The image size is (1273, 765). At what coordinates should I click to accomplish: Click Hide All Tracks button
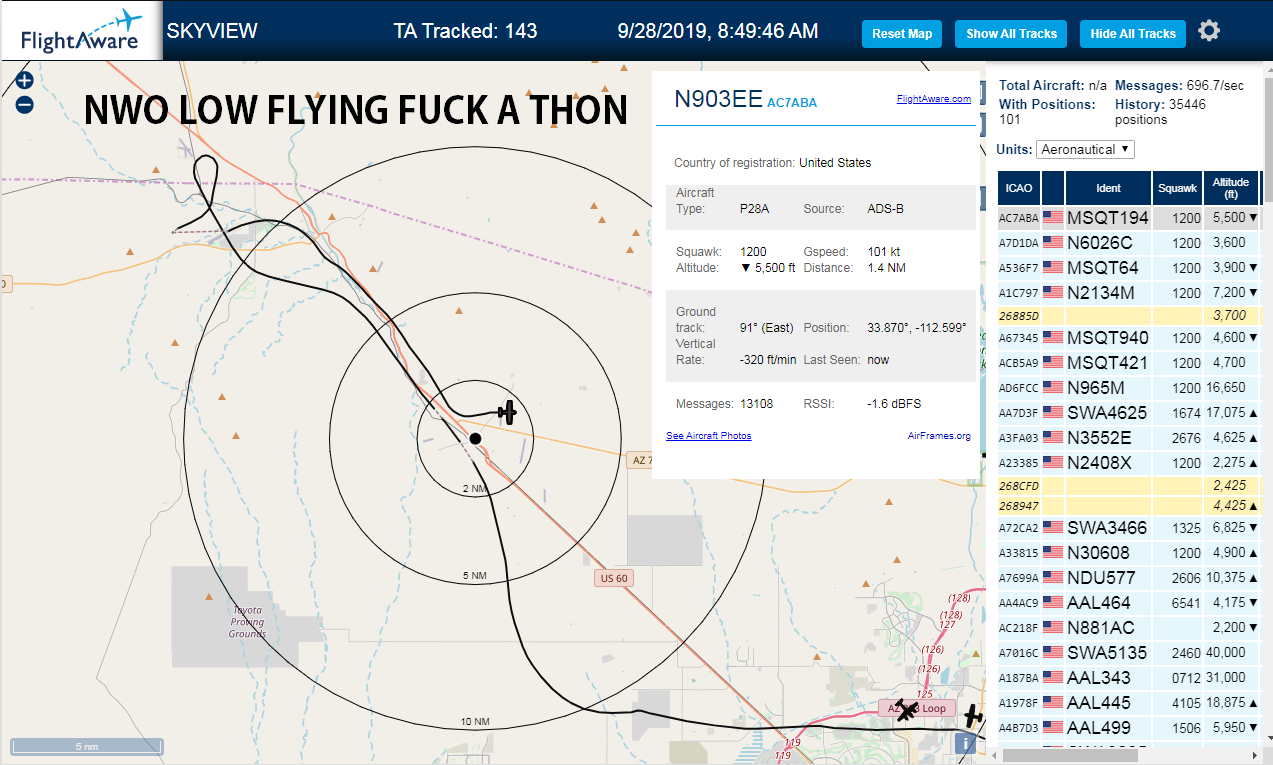[1133, 34]
